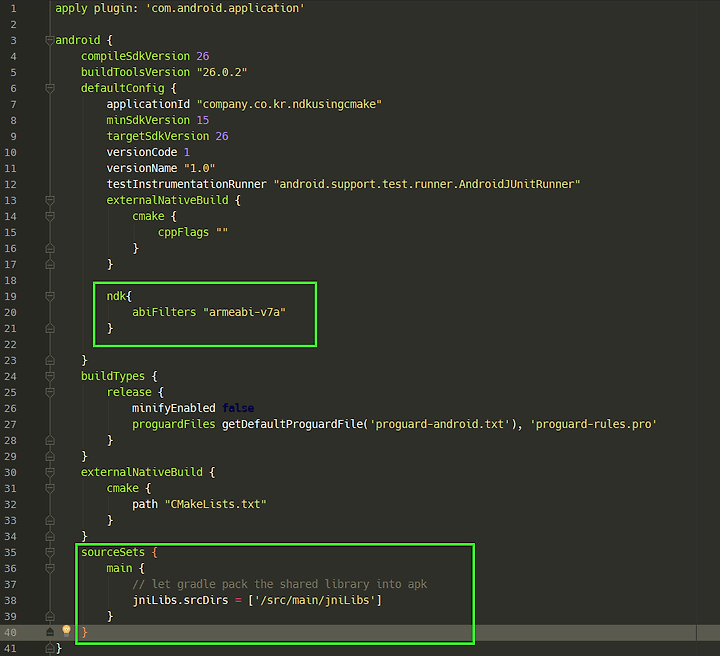This screenshot has width=720, height=656.
Task: Click the fold-end marker on line 21
Action: [50, 328]
